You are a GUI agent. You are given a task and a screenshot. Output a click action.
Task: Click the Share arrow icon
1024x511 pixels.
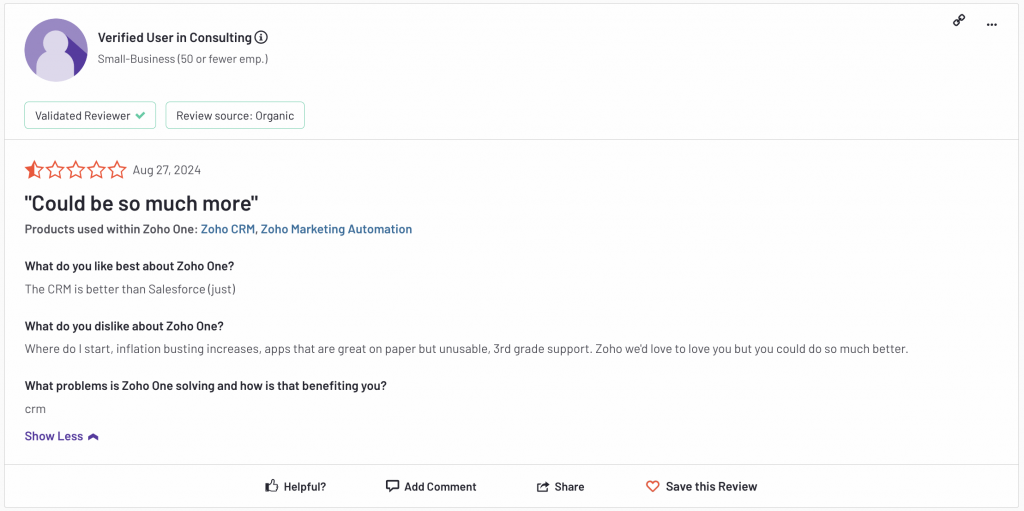[x=543, y=487]
